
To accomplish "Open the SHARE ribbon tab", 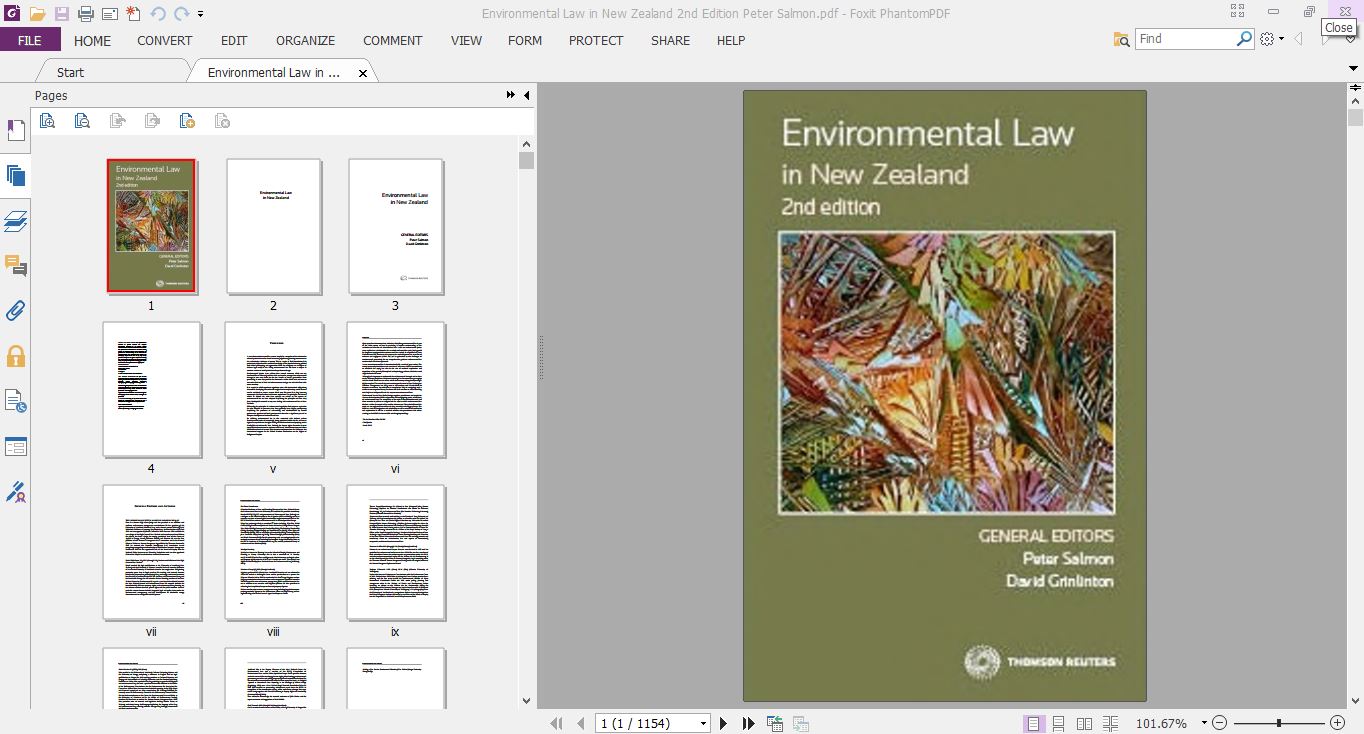I will (x=670, y=40).
